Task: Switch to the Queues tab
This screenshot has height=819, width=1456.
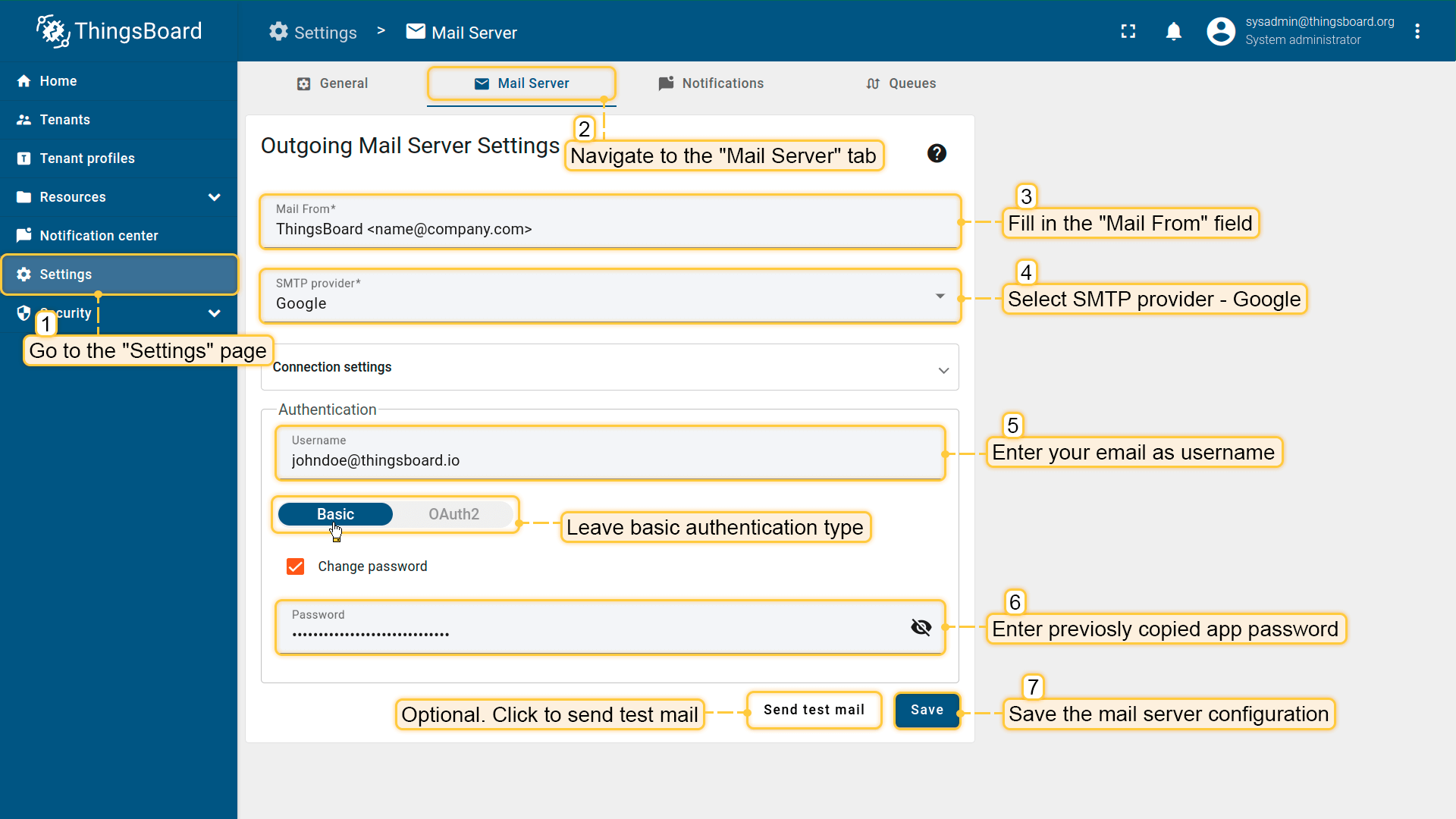Action: pos(901,83)
